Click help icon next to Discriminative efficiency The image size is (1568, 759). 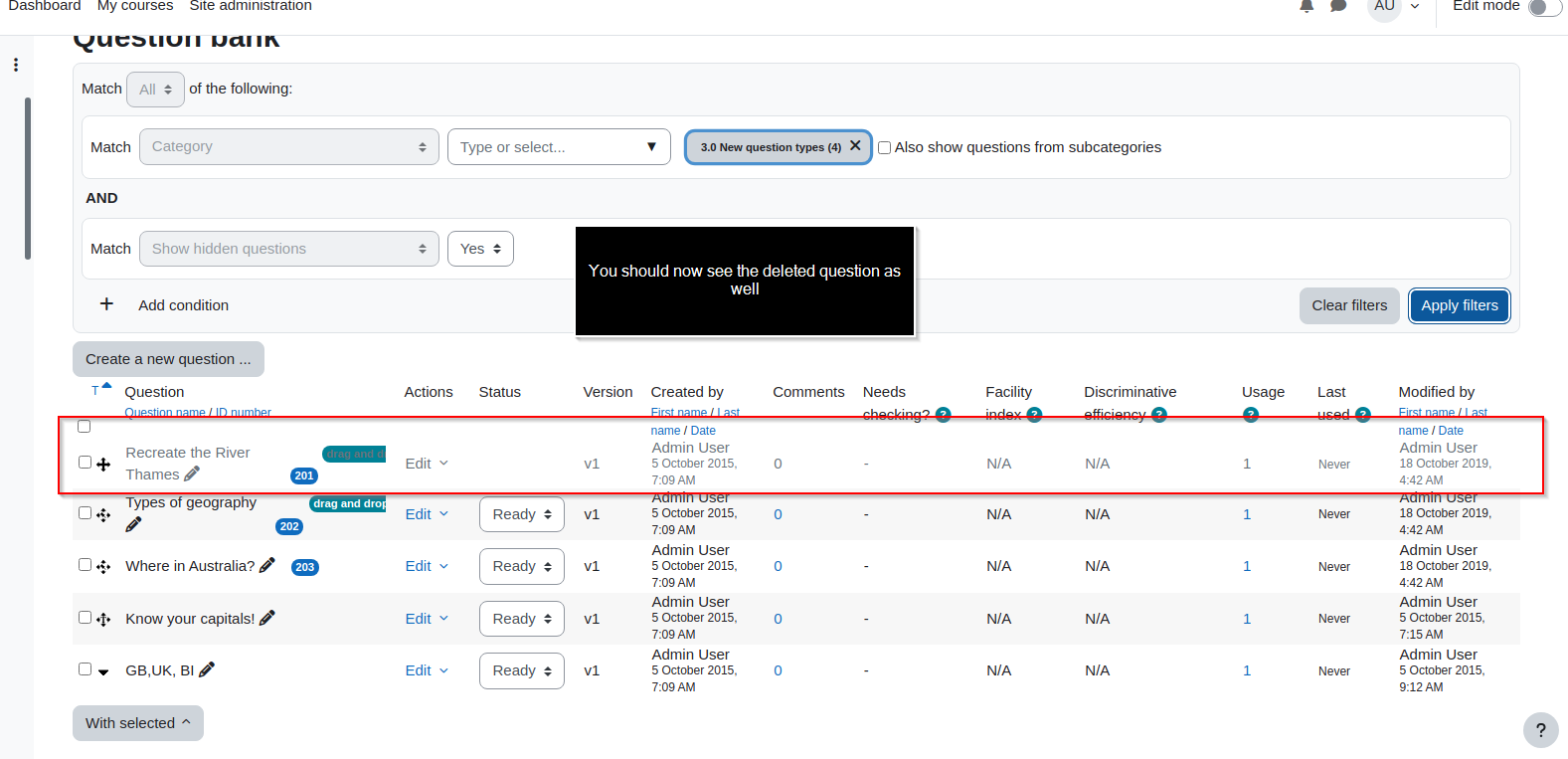click(x=1159, y=415)
